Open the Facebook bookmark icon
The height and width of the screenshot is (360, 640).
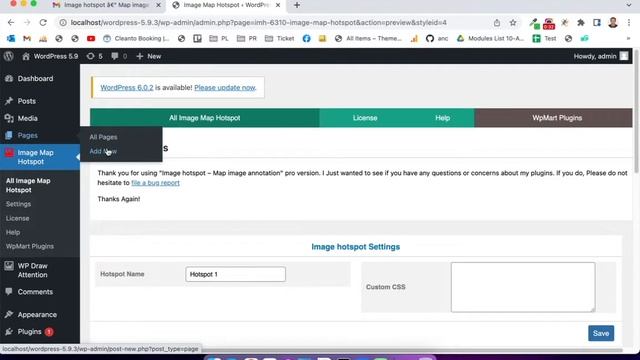point(306,38)
